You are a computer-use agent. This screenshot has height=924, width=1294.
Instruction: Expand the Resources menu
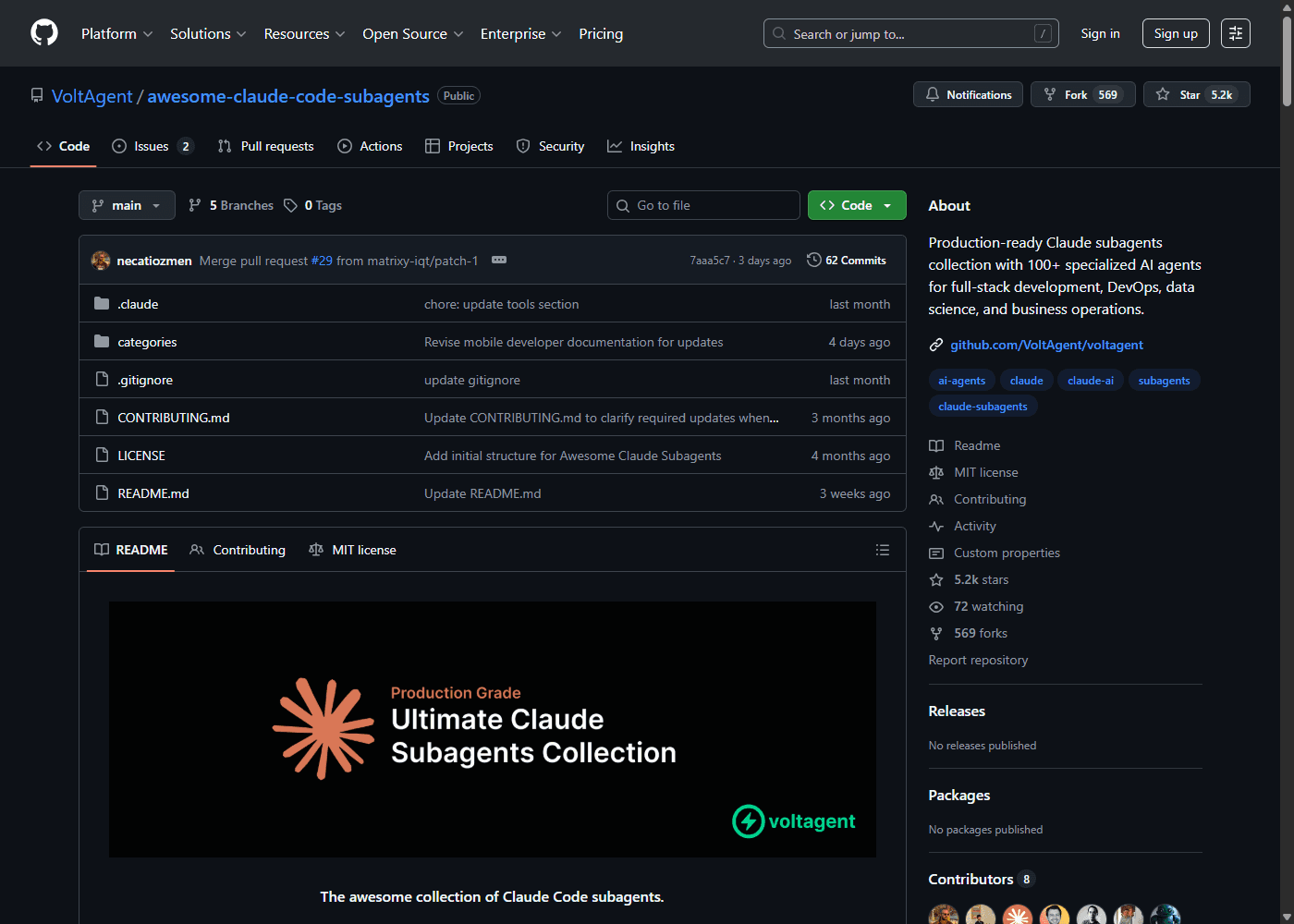[304, 33]
